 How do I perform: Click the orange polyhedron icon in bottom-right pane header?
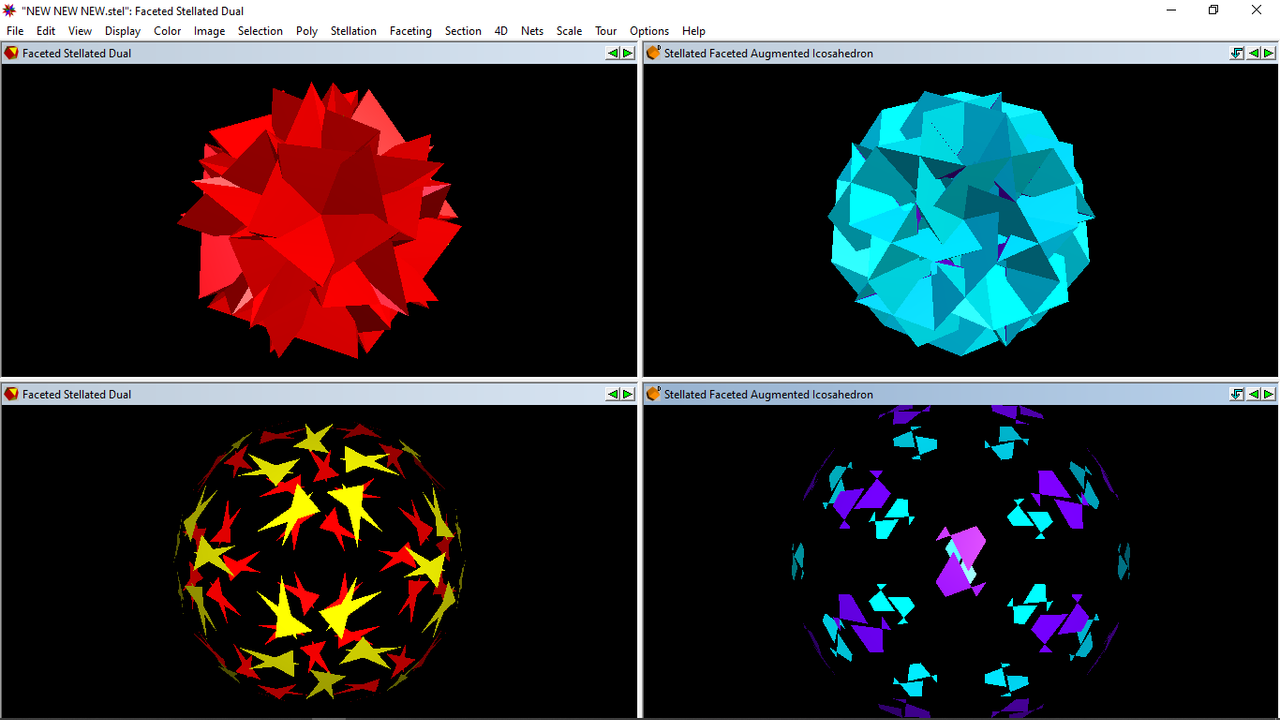[x=654, y=394]
